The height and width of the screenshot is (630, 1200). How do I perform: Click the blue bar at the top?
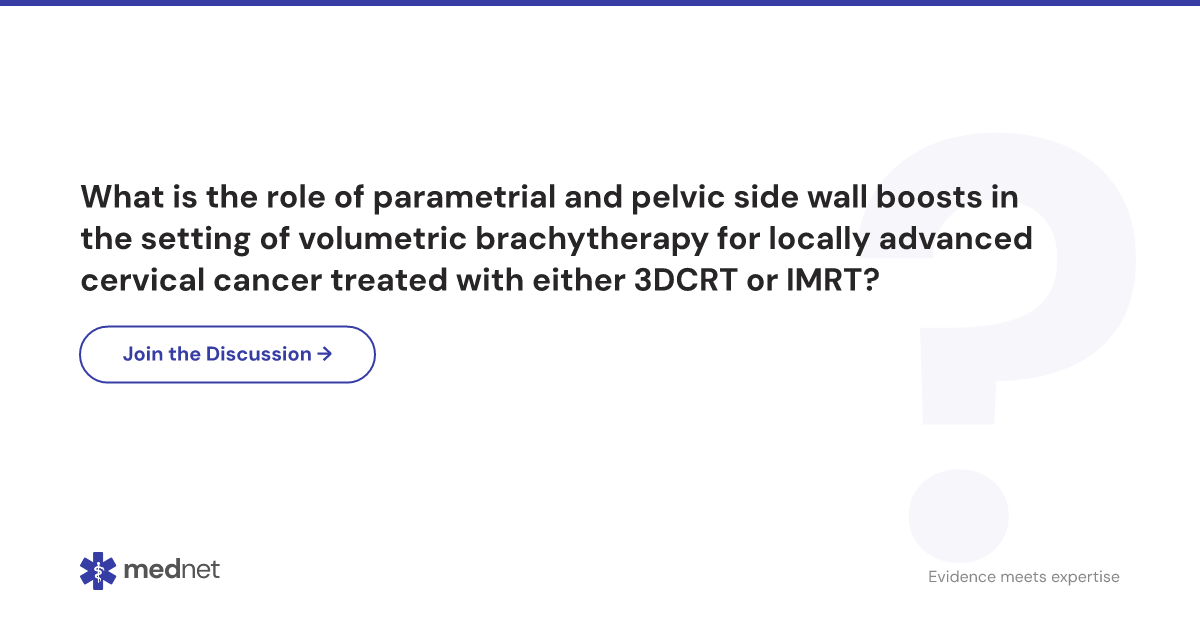coord(600,3)
